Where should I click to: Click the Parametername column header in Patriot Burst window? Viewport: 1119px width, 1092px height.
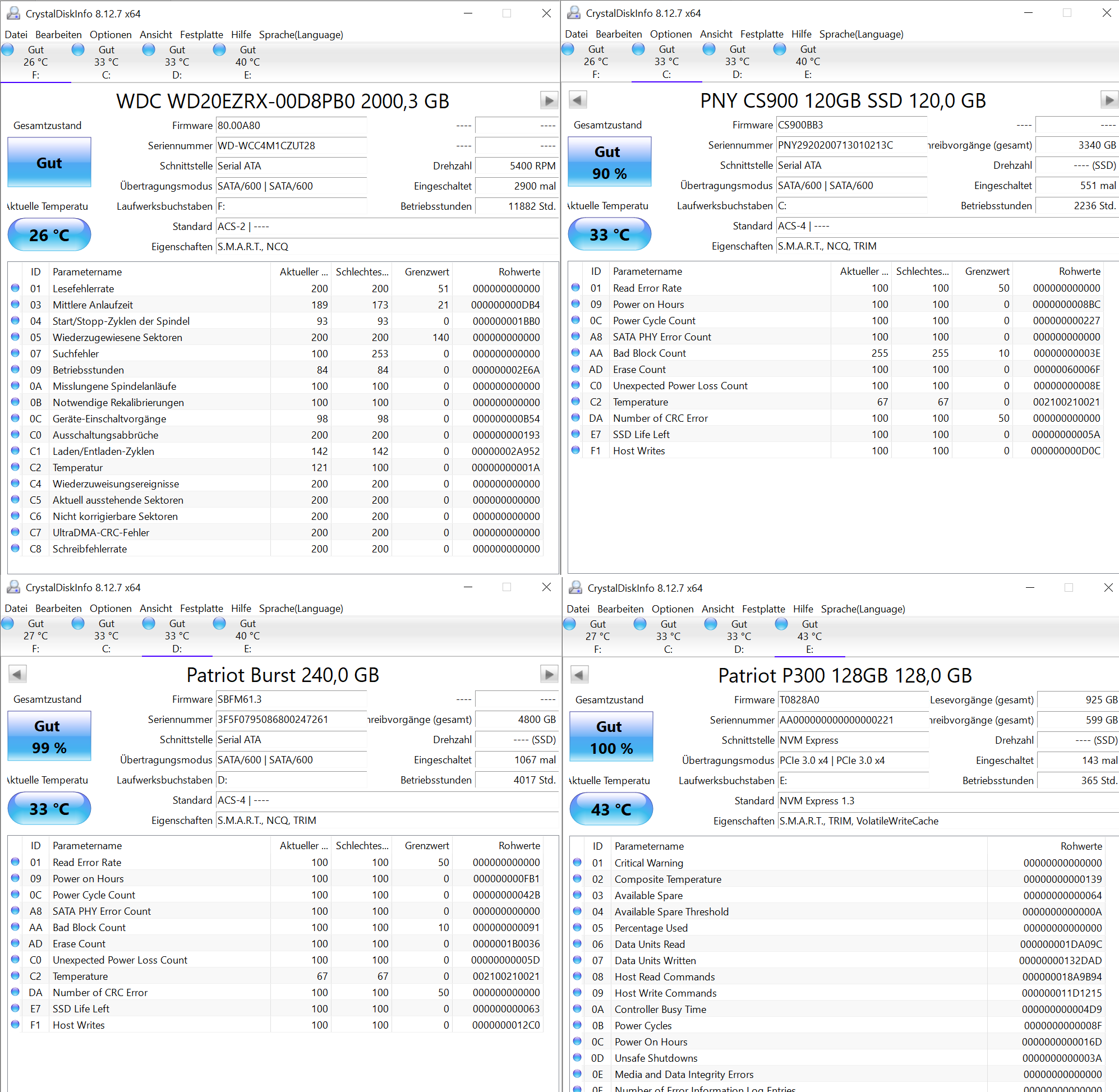pos(87,845)
